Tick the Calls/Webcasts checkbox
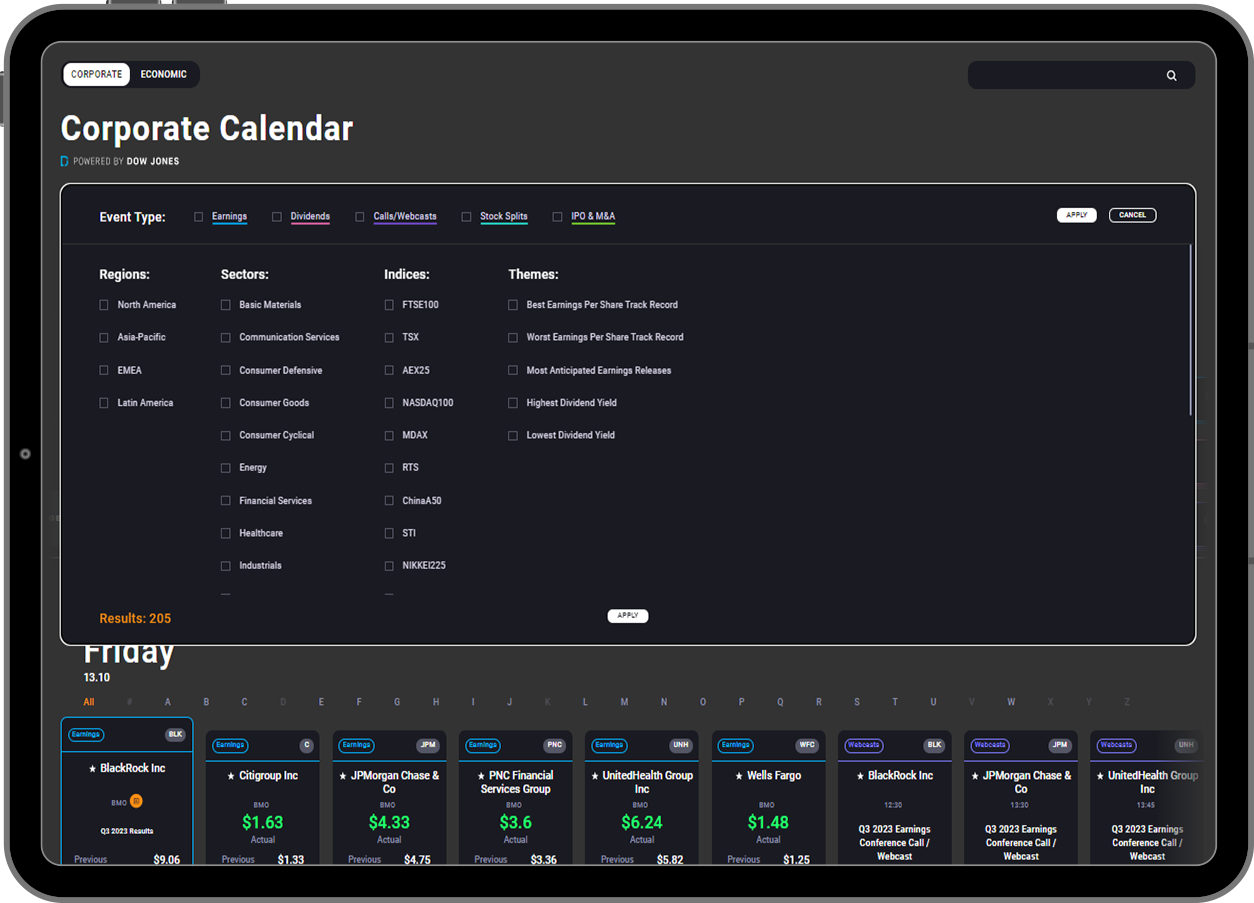Image resolution: width=1254 pixels, height=903 pixels. pyautogui.click(x=360, y=216)
